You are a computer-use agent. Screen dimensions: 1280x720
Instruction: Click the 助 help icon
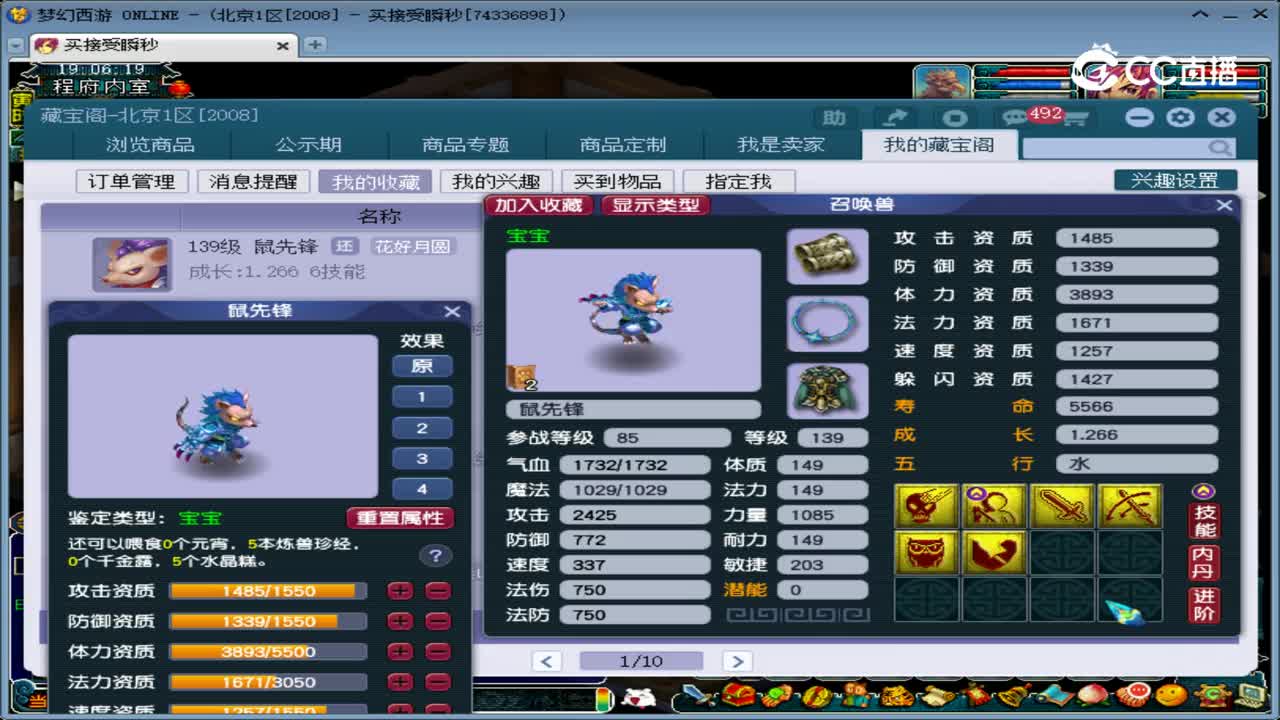click(835, 118)
